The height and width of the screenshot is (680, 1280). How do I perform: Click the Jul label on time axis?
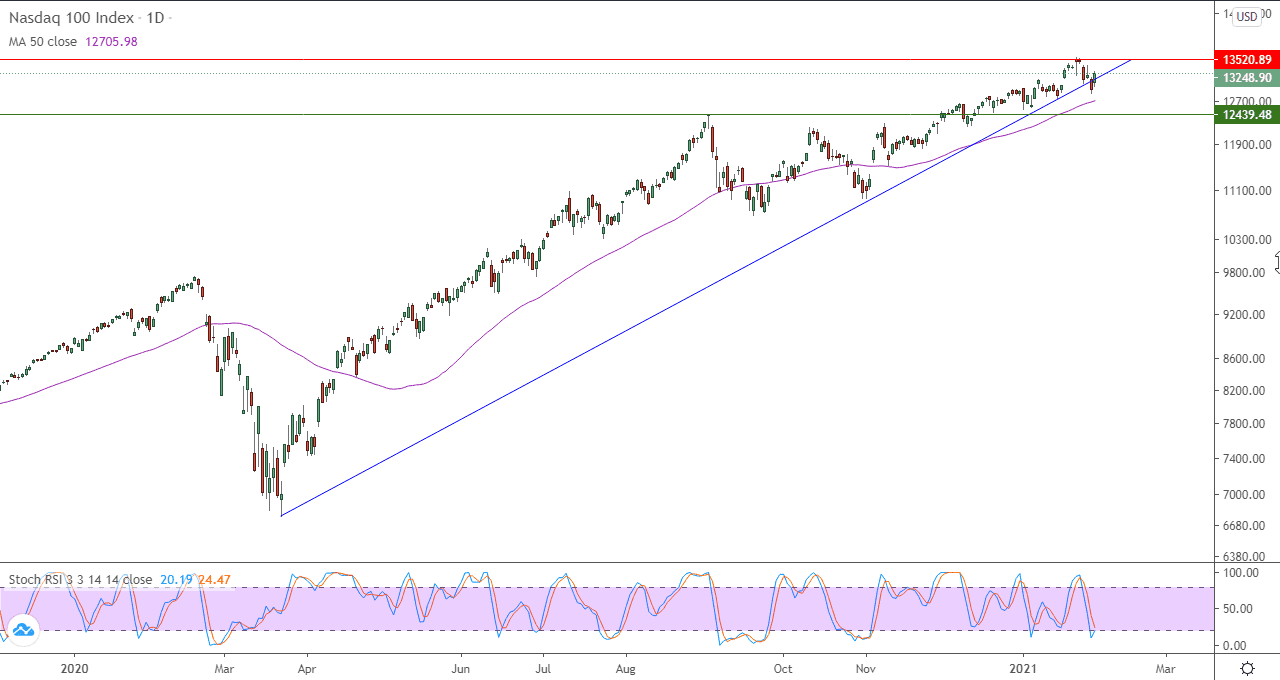542,667
